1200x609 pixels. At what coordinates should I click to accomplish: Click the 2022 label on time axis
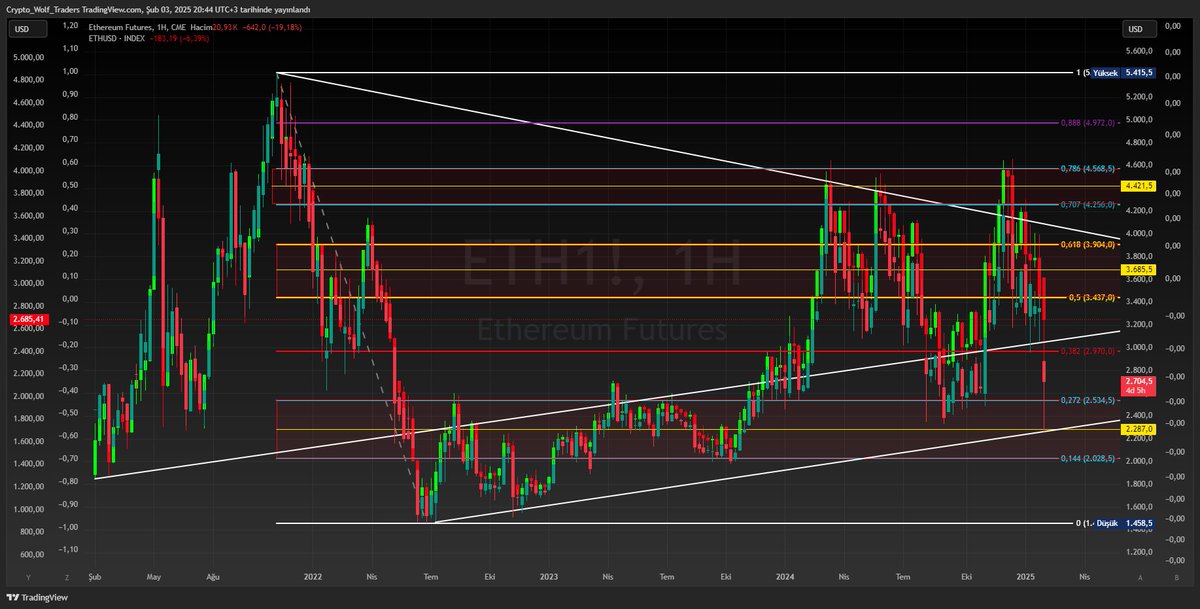point(313,577)
